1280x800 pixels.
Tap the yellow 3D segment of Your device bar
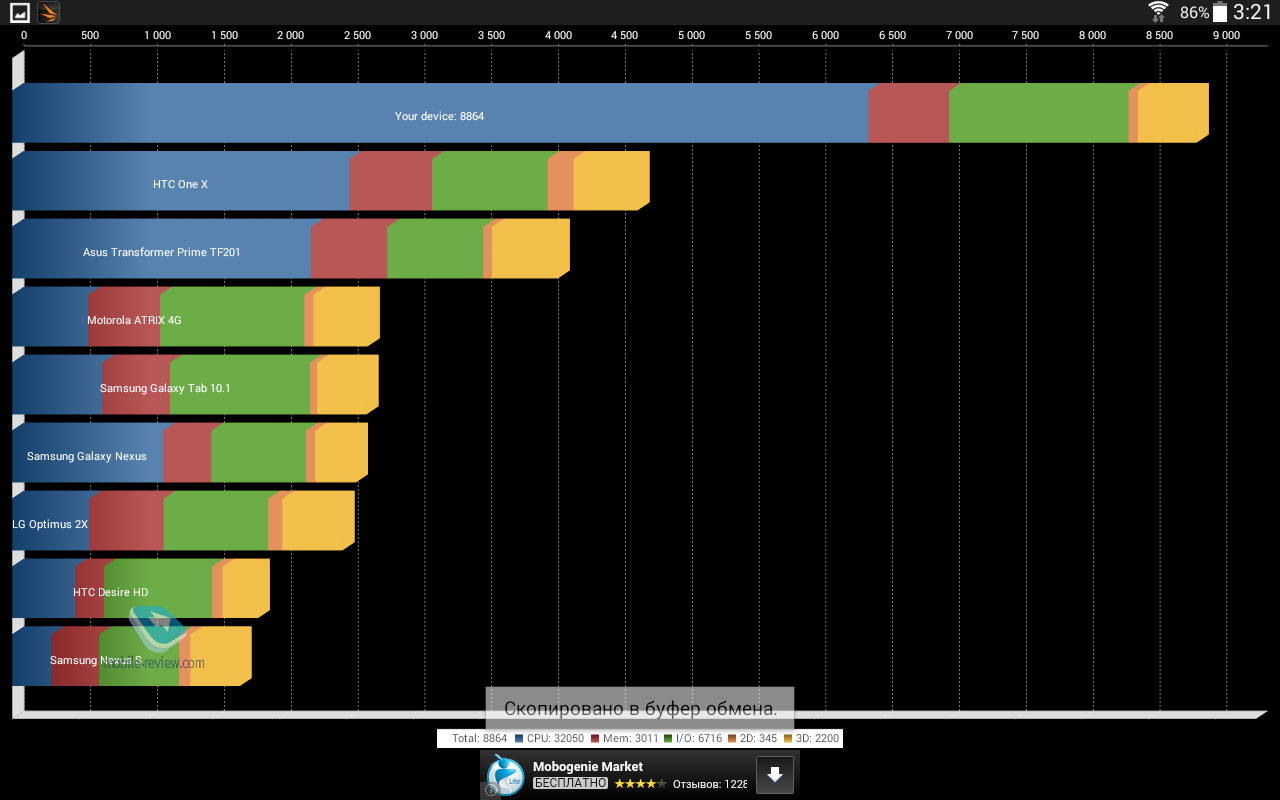coord(1172,114)
